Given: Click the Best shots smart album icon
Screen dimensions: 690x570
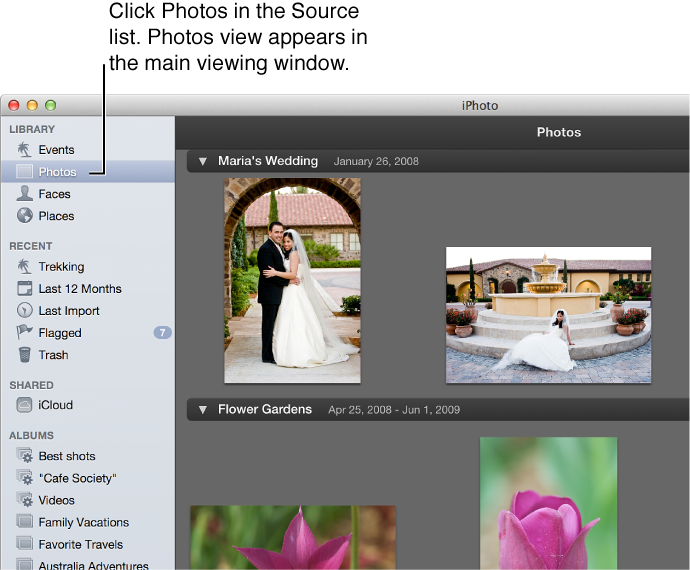Looking at the screenshot, I should [25, 455].
